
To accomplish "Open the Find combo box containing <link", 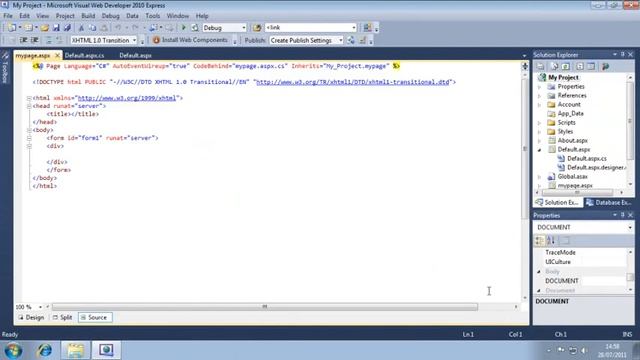I will 353,28.
